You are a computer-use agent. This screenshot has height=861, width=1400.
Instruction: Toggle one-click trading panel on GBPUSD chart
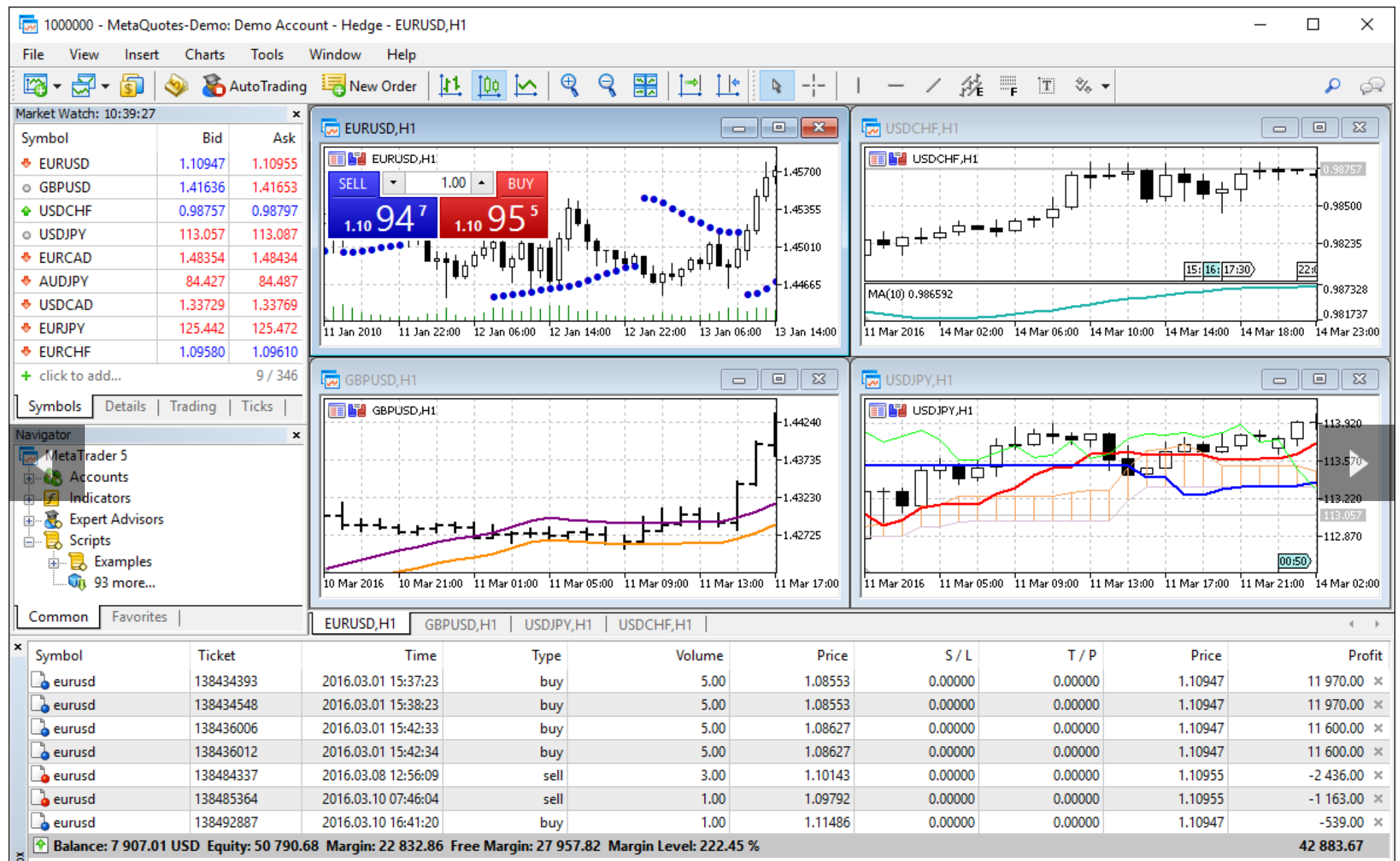(x=357, y=410)
